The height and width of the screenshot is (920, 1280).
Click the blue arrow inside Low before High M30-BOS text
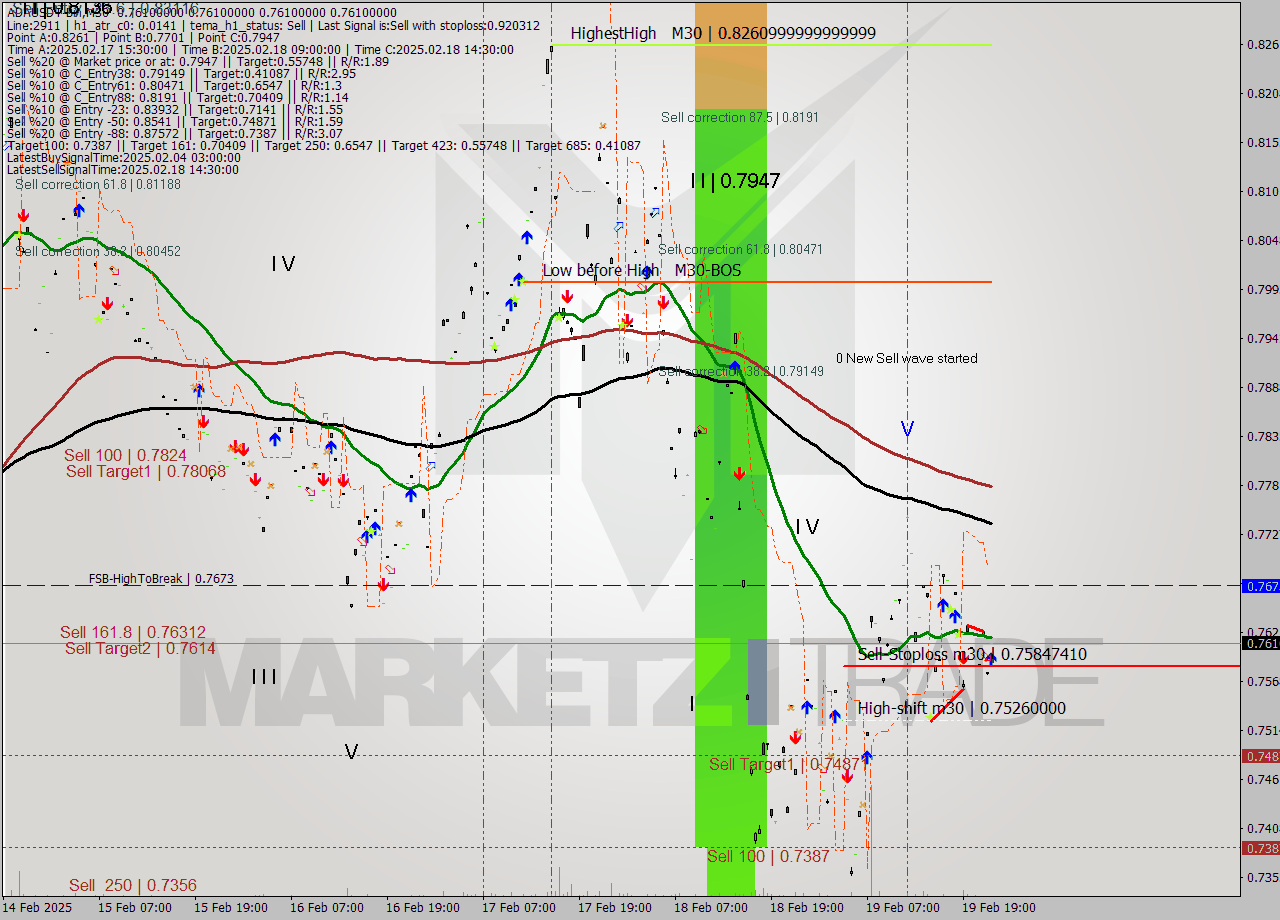pos(647,270)
